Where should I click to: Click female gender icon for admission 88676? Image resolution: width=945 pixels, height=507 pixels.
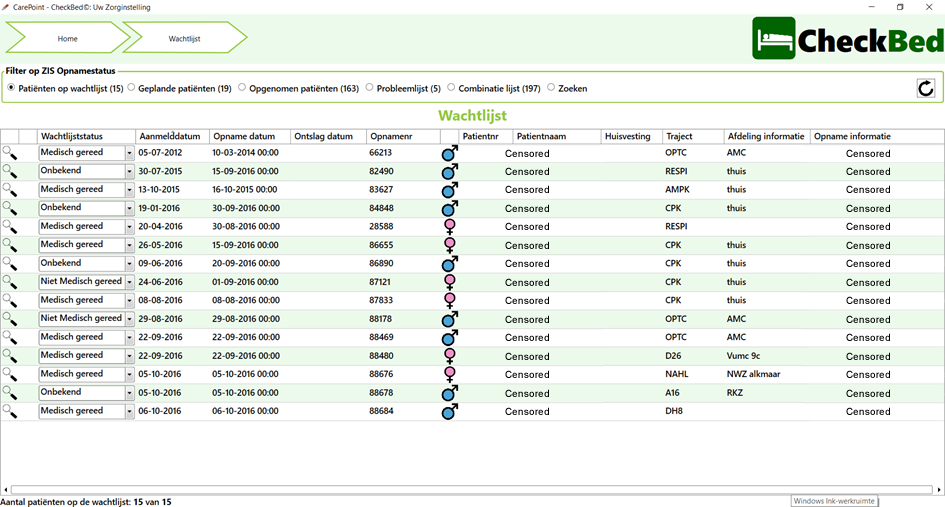click(450, 374)
